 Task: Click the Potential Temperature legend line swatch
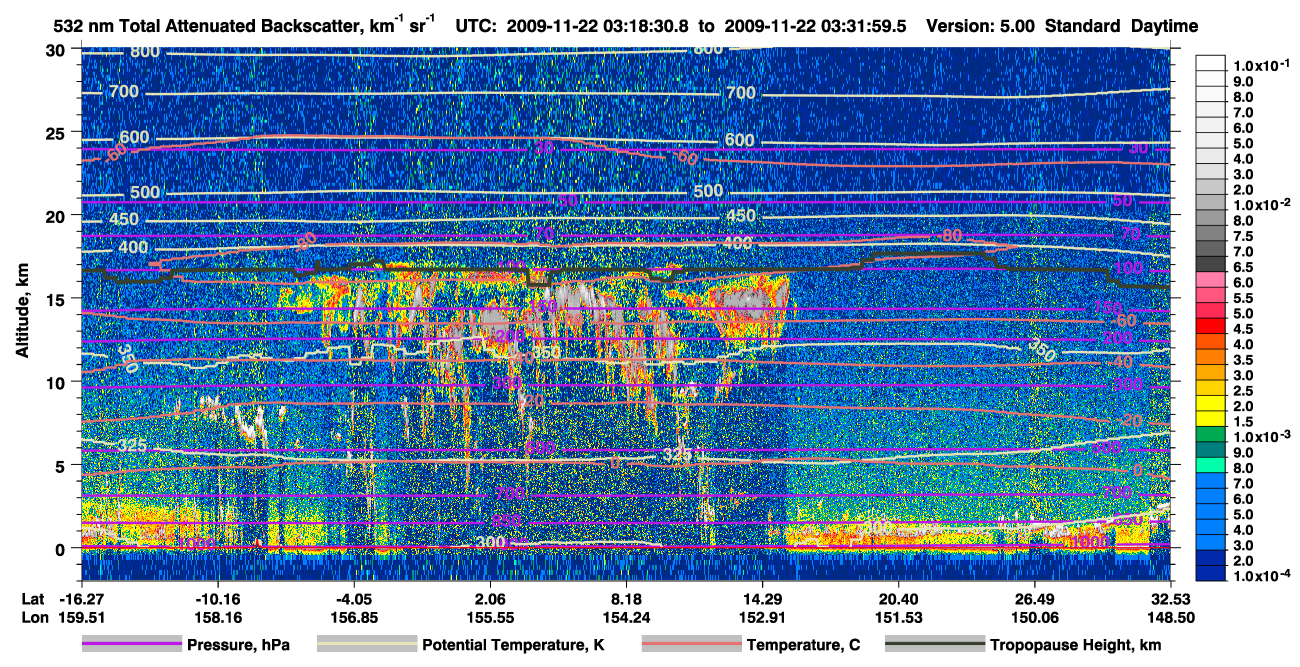tap(366, 645)
